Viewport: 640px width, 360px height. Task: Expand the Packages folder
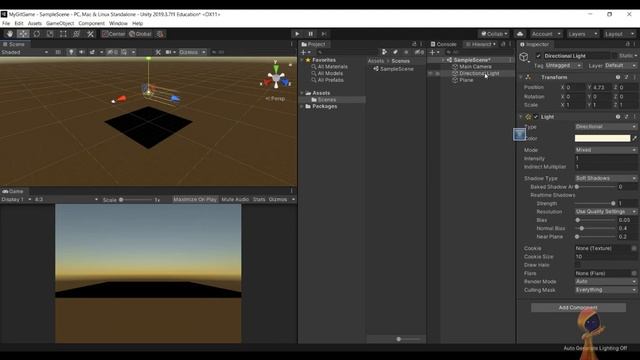pyautogui.click(x=302, y=107)
